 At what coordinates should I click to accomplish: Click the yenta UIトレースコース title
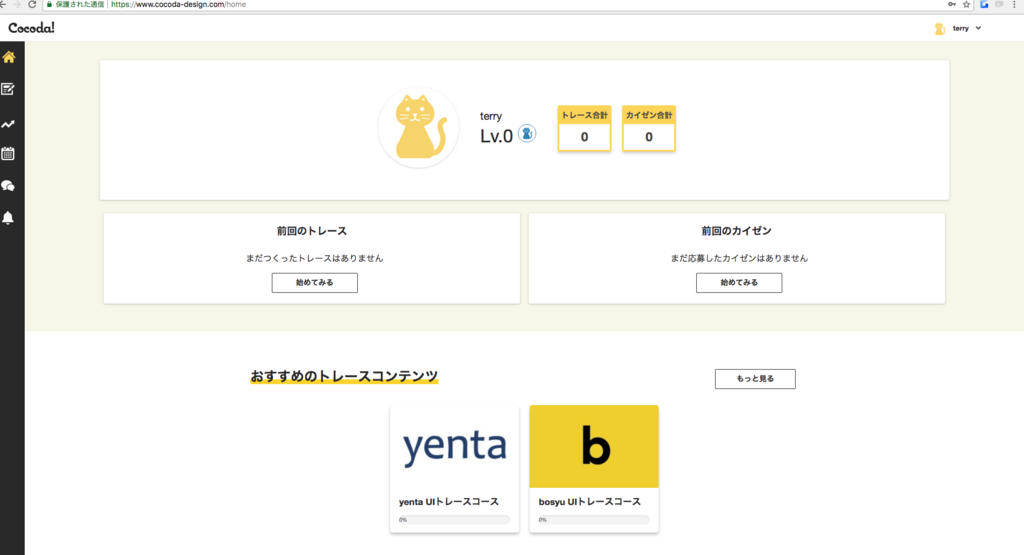449,501
